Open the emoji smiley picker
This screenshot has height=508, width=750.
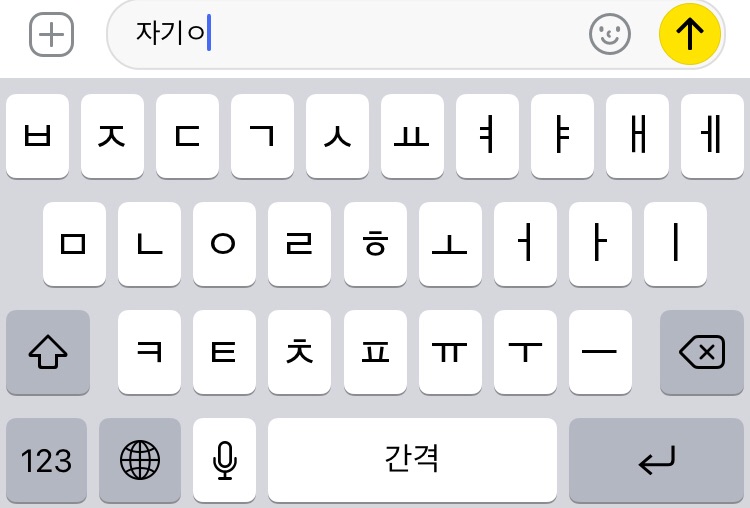coord(609,34)
